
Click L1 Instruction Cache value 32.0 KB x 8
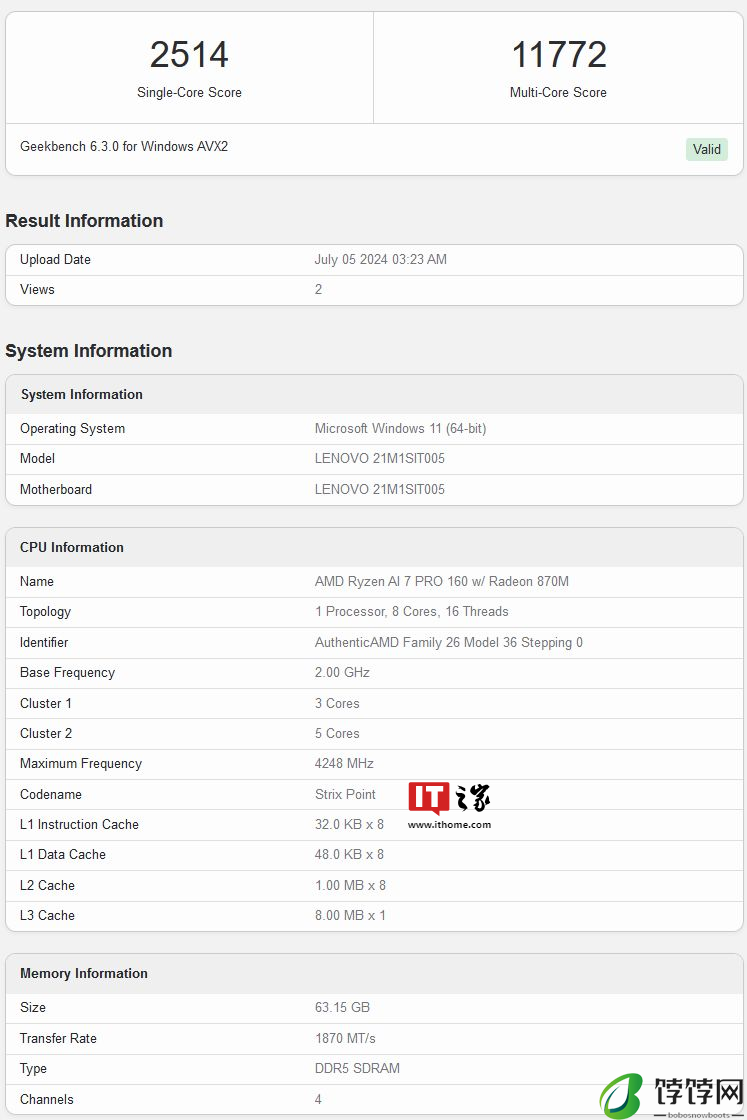(x=349, y=824)
